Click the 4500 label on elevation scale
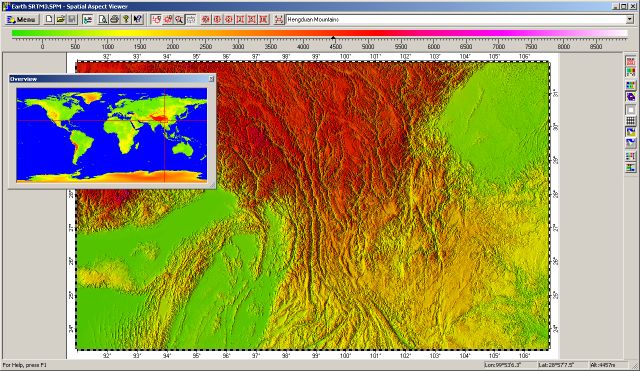This screenshot has height=371, width=640. (336, 47)
